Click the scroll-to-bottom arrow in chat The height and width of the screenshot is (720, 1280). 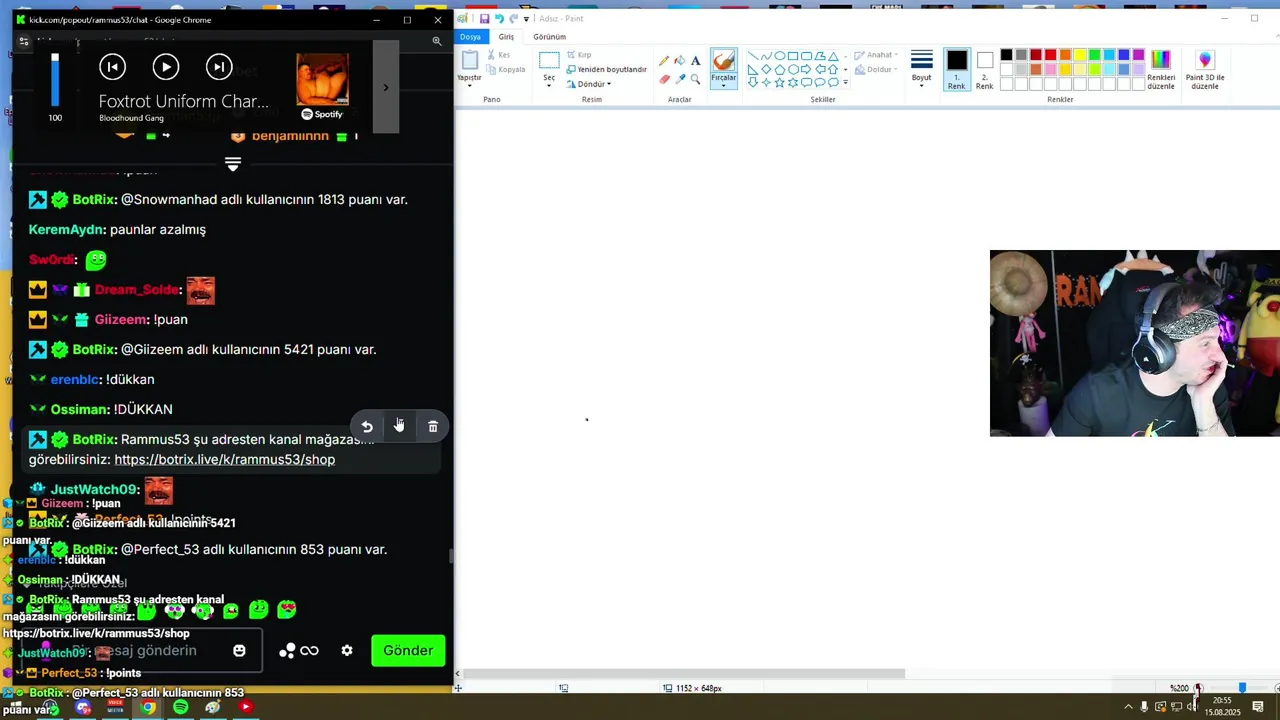[233, 164]
